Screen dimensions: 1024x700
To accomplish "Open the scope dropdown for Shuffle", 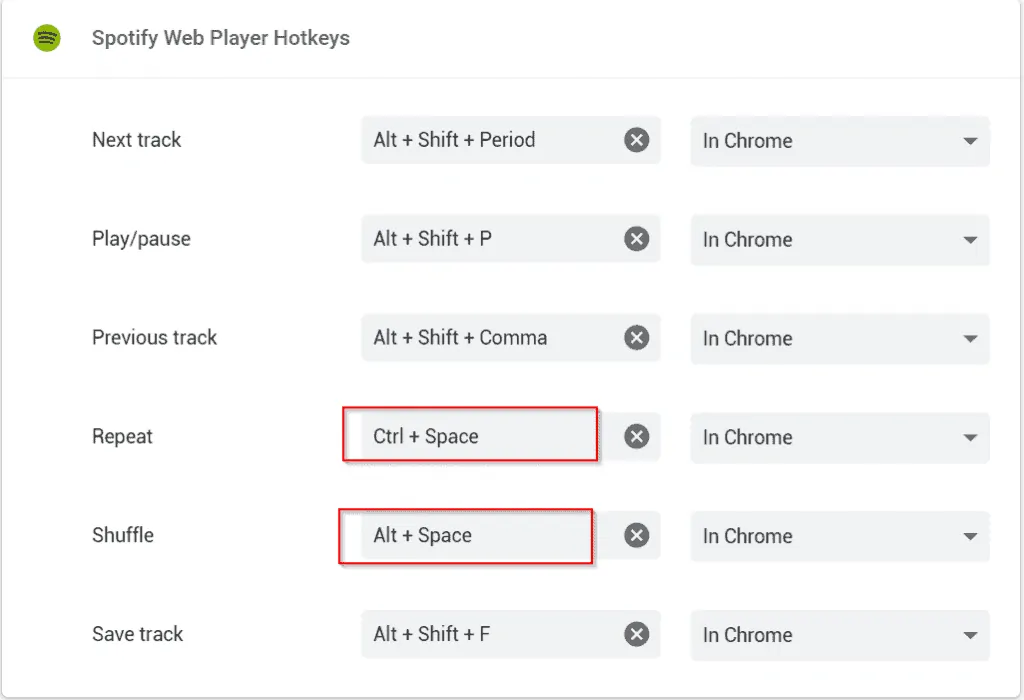I will point(840,537).
